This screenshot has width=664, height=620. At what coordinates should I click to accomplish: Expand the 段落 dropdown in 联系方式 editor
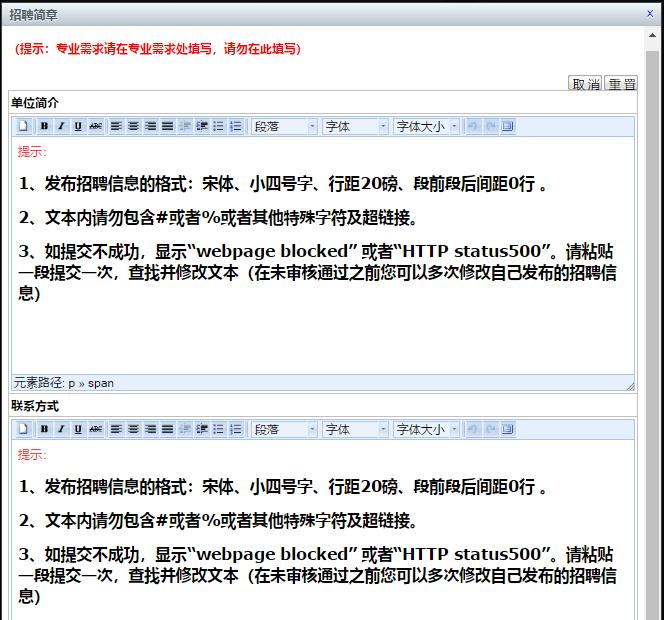pyautogui.click(x=284, y=429)
